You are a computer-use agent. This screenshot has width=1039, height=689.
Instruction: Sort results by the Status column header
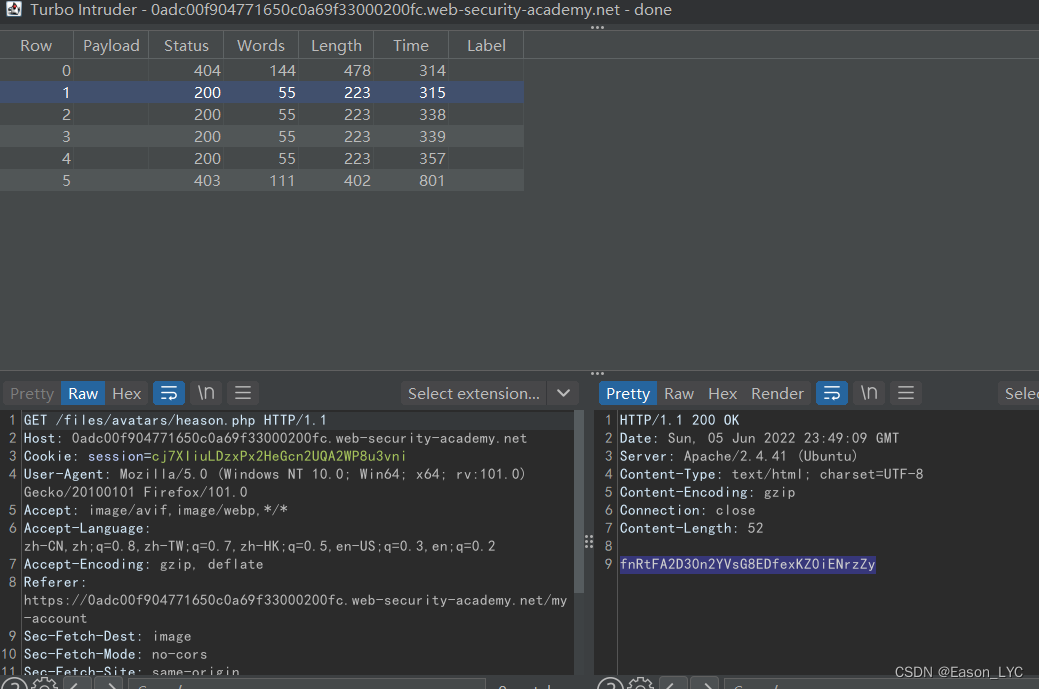click(x=186, y=45)
